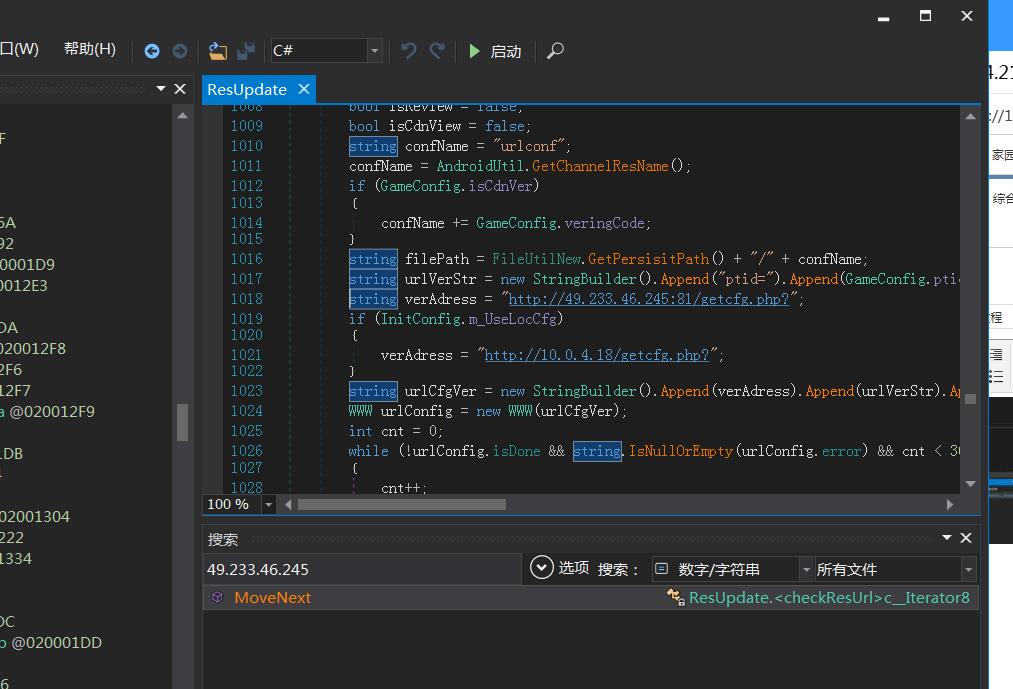This screenshot has height=689, width=1013.
Task: Open the 帮助(H) menu
Action: coord(89,49)
